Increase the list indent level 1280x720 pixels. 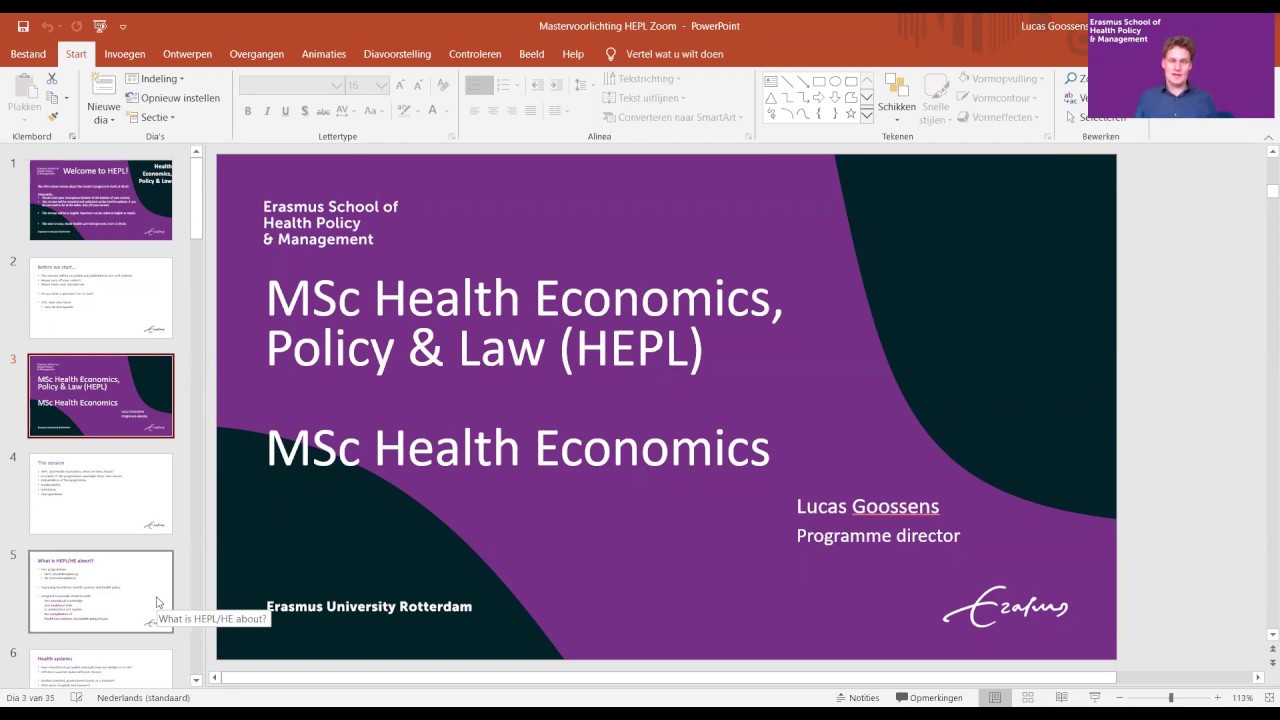coord(556,85)
